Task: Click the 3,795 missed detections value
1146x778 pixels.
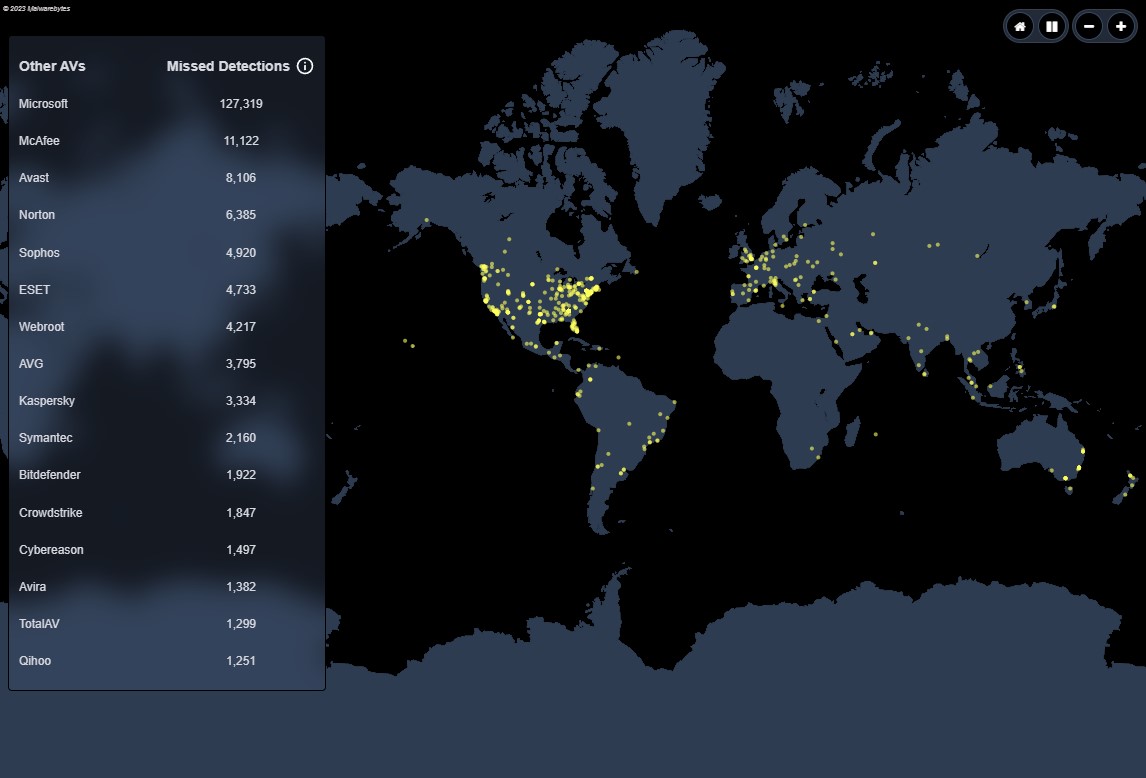Action: tap(241, 363)
